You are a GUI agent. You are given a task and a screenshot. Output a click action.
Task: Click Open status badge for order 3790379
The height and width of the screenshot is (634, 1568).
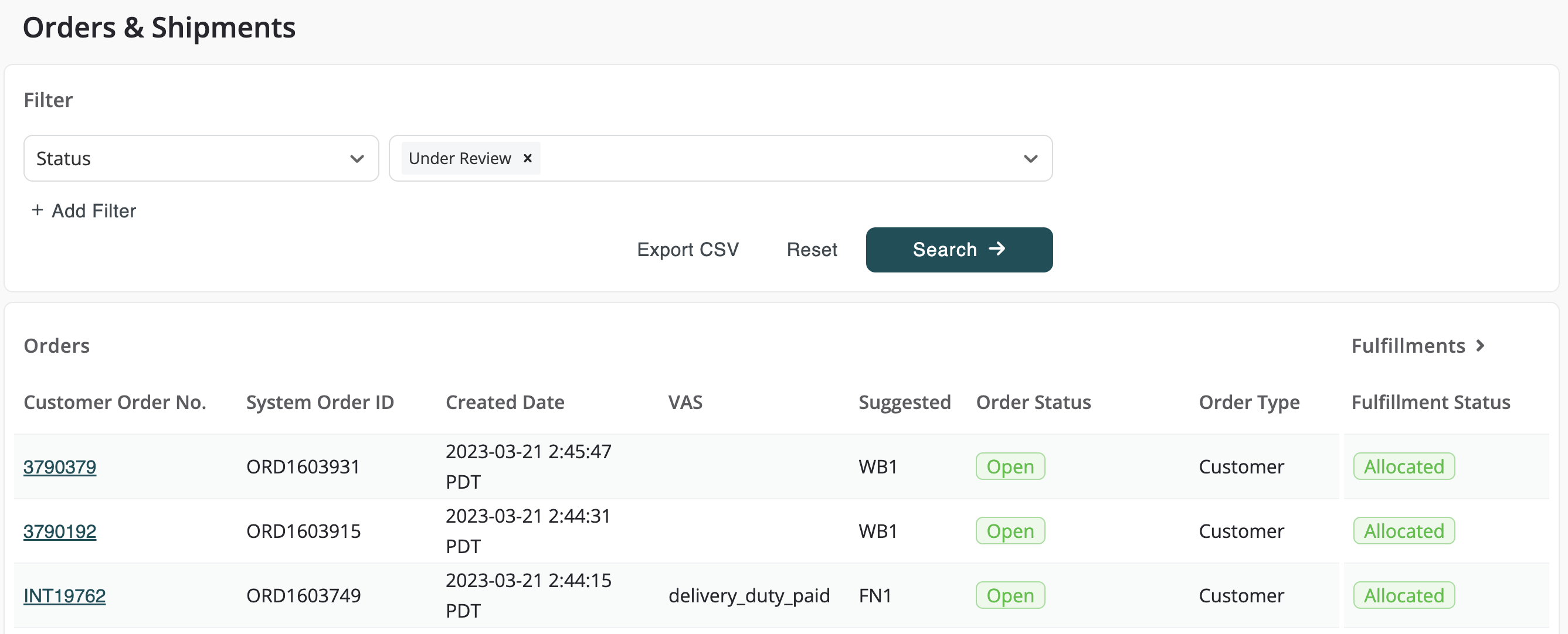coord(1010,466)
